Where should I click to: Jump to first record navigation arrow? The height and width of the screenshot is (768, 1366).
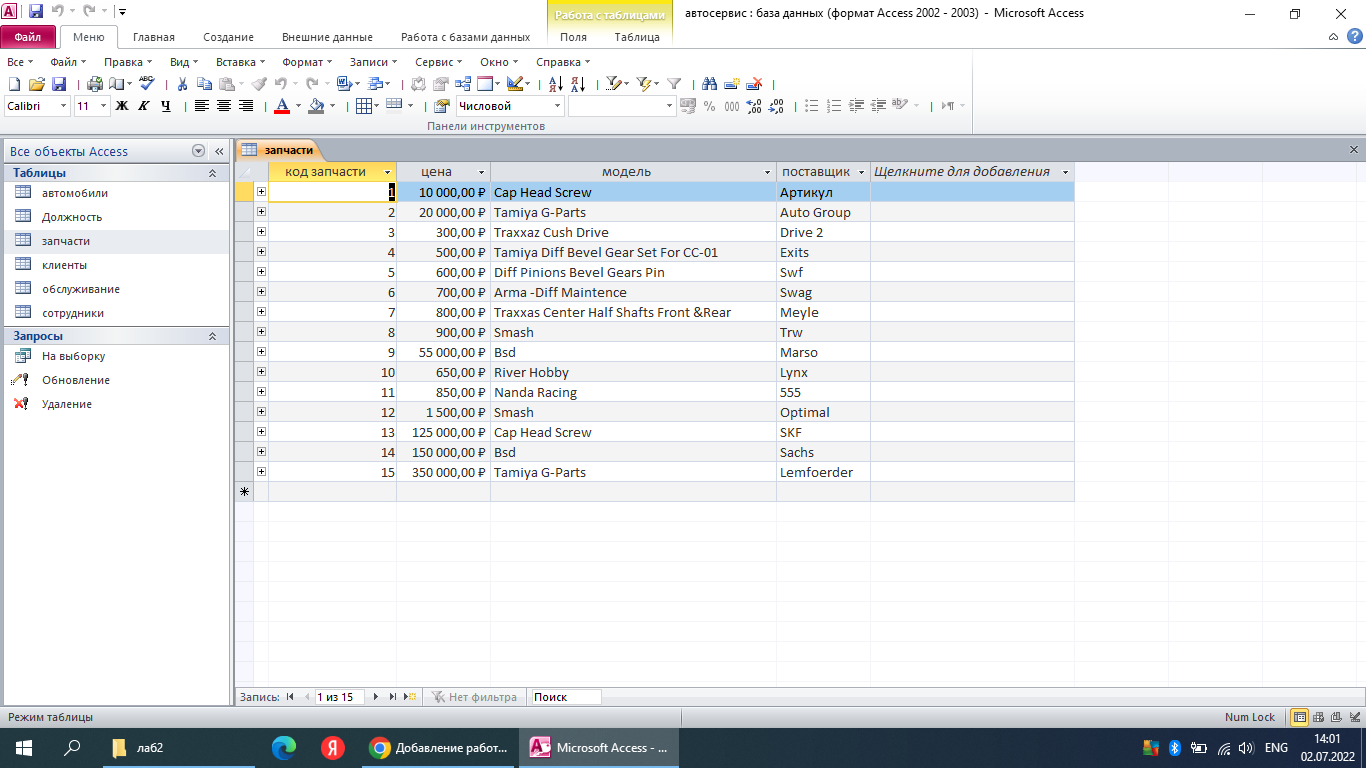[x=290, y=697]
